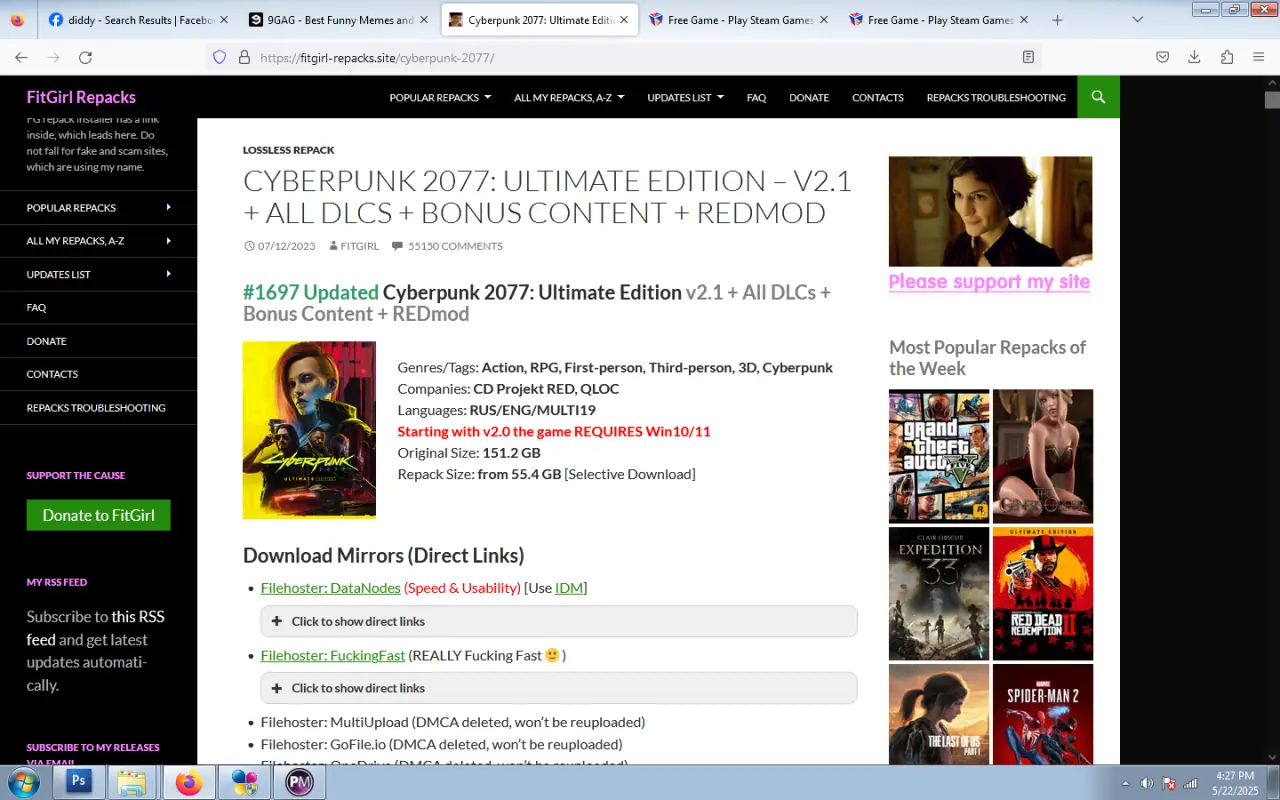The width and height of the screenshot is (1280, 800).
Task: Open Donate in the top navigation
Action: coord(809,97)
